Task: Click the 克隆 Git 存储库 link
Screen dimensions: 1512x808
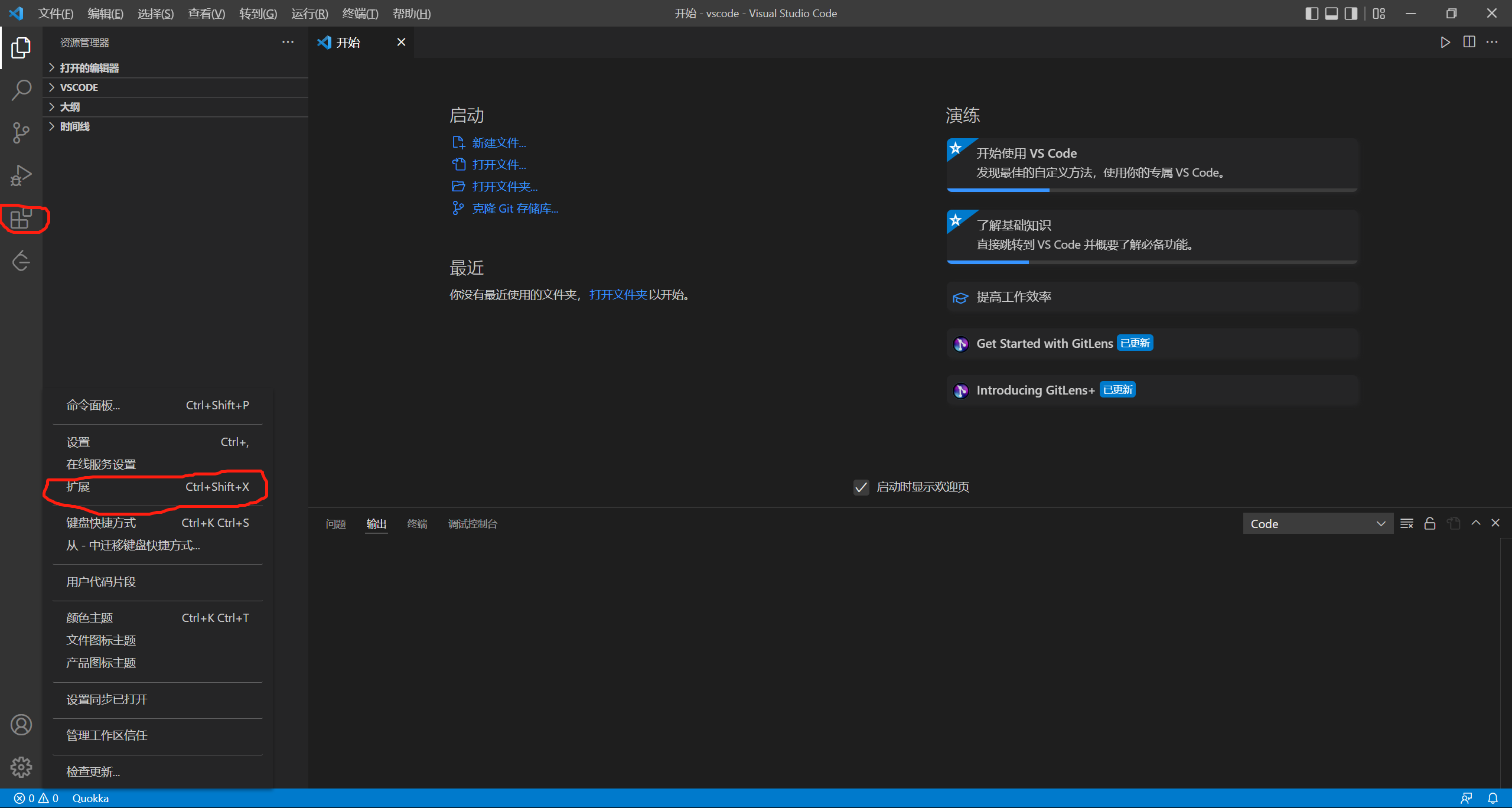Action: click(514, 208)
